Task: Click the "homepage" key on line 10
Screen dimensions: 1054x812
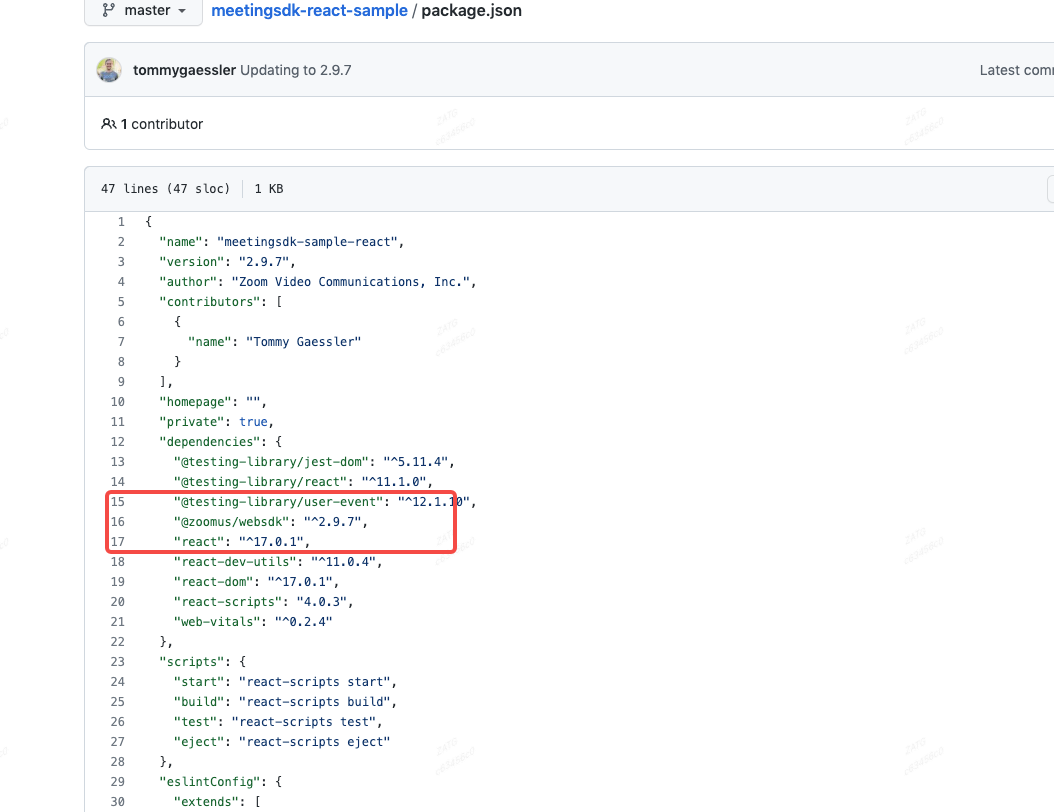Action: tap(195, 401)
